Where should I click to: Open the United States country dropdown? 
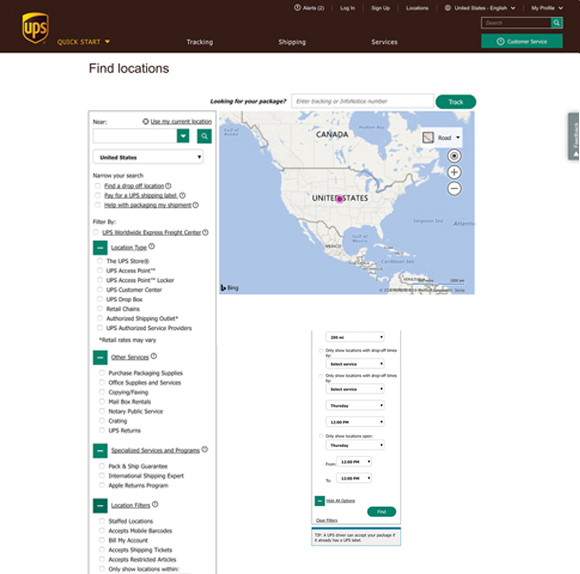pos(148,157)
